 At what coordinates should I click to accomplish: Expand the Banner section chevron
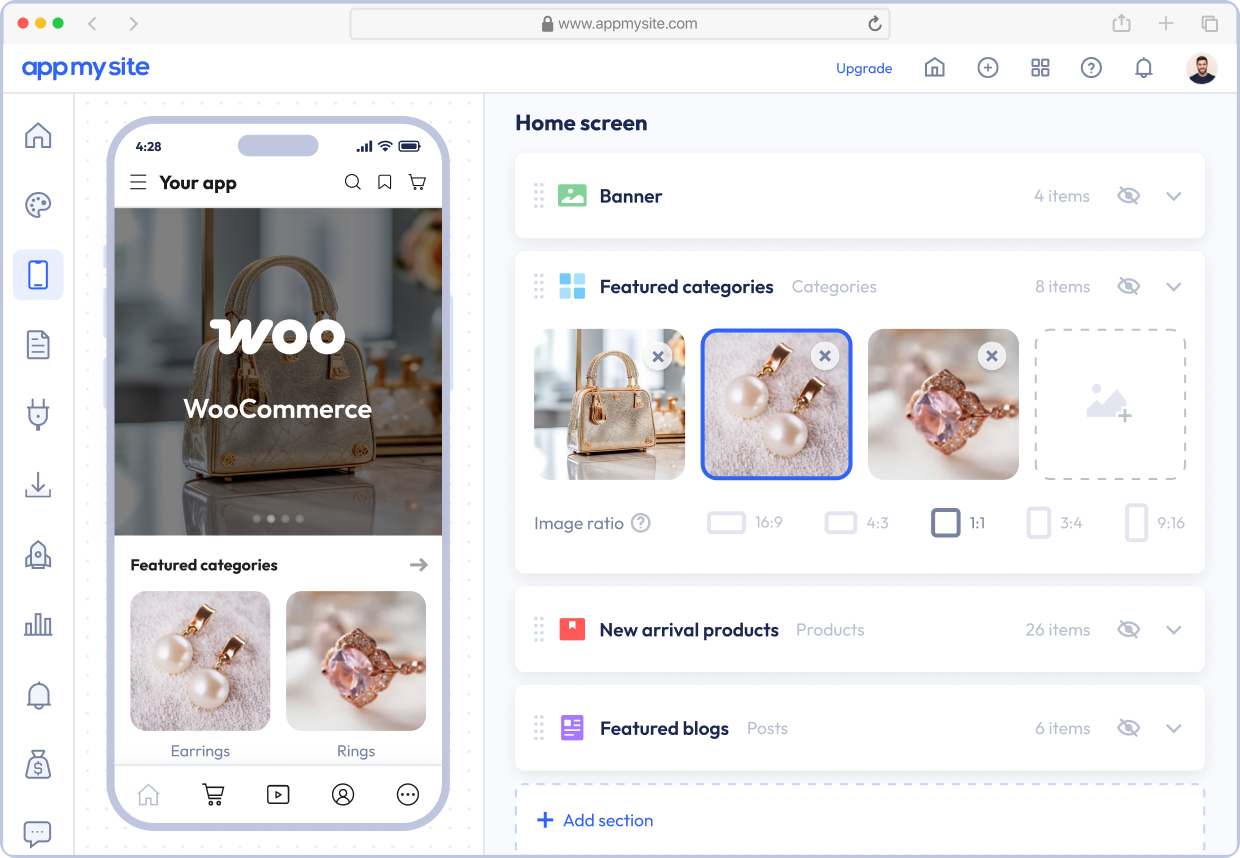(x=1174, y=196)
